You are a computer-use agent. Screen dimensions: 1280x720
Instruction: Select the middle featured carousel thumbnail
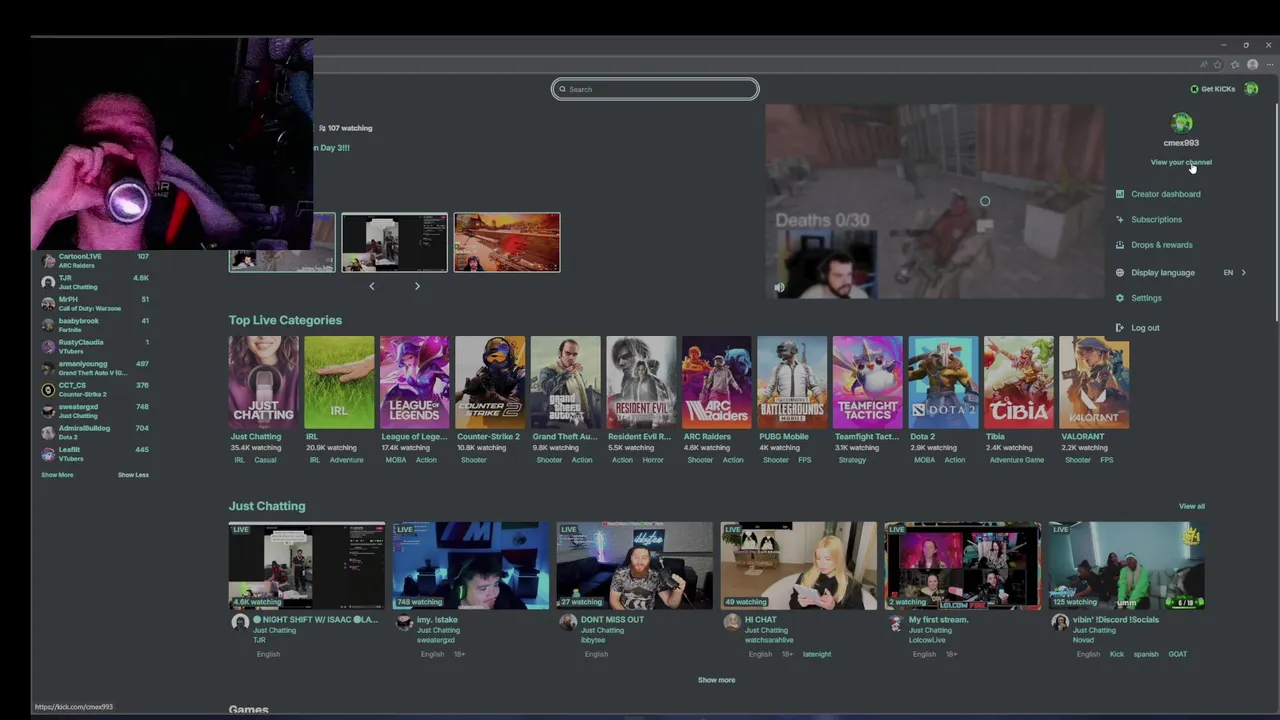394,242
